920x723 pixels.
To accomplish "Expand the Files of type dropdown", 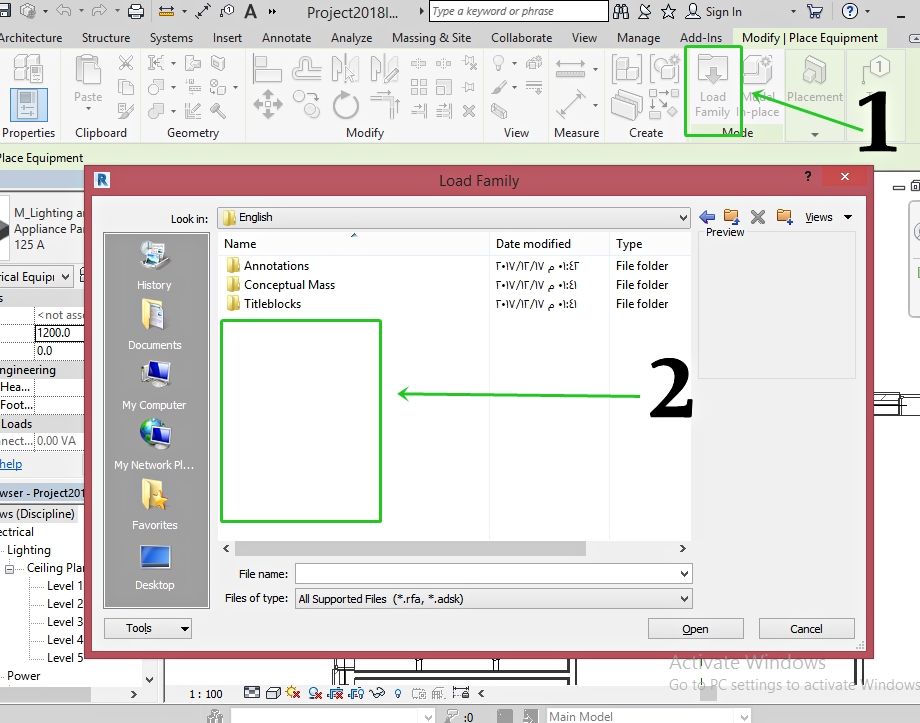I will [684, 599].
